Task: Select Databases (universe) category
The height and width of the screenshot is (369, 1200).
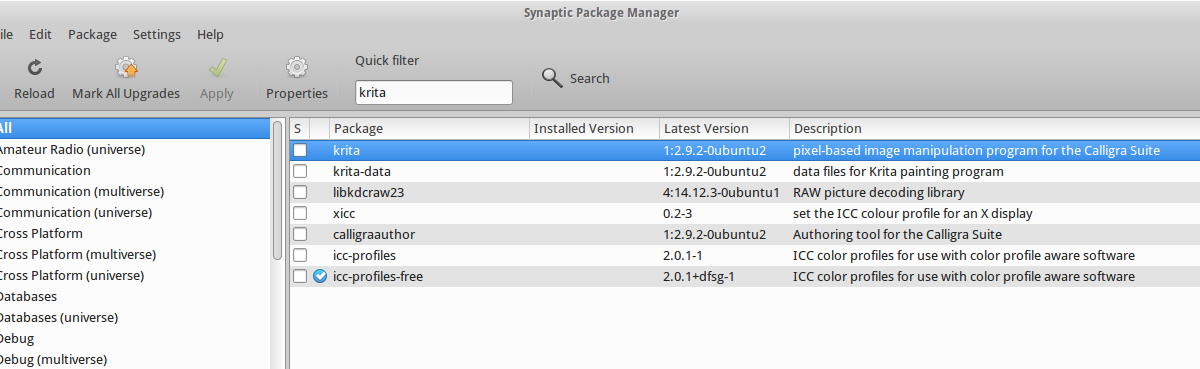Action: click(x=58, y=317)
